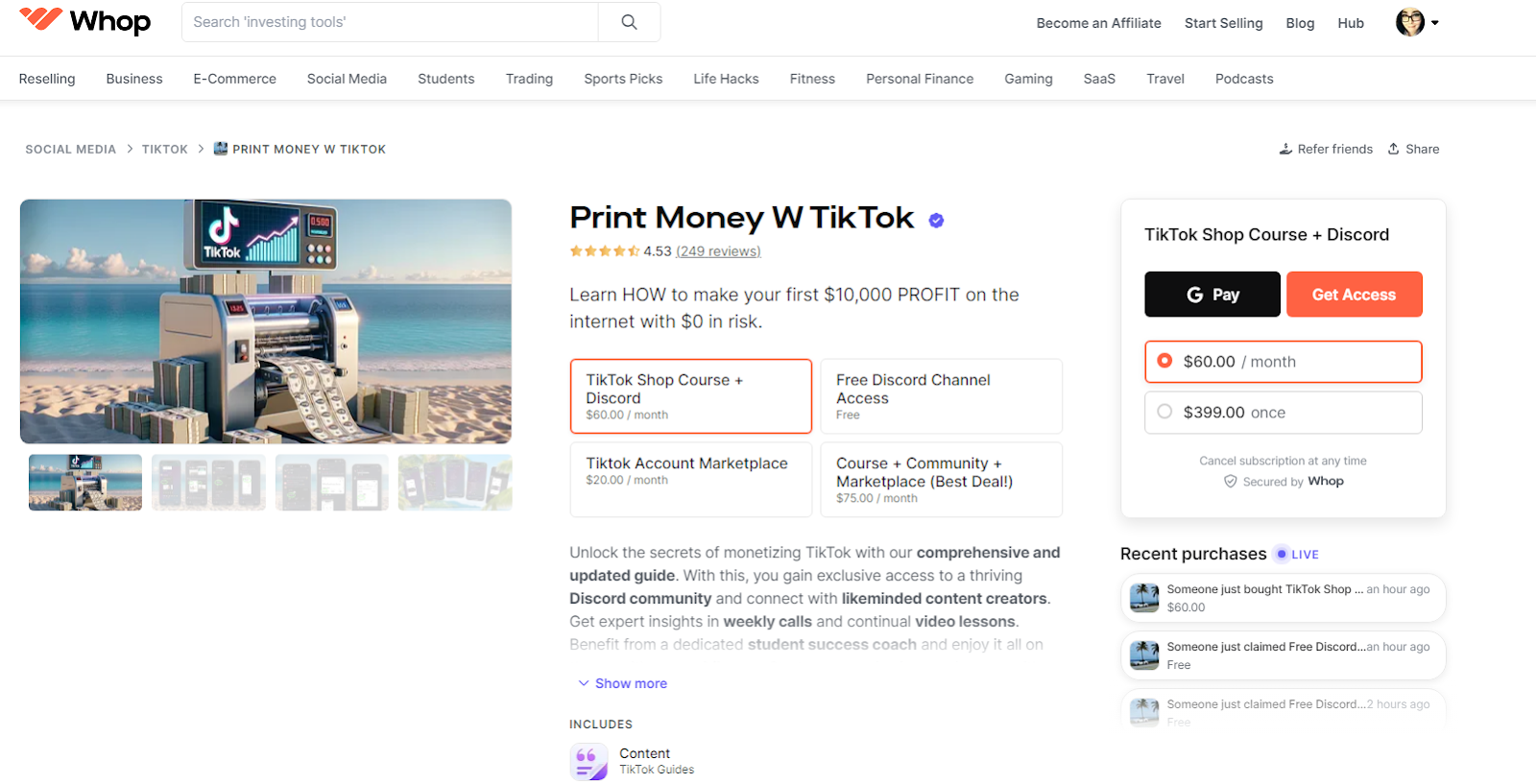Open the Sports Picks category

[623, 79]
